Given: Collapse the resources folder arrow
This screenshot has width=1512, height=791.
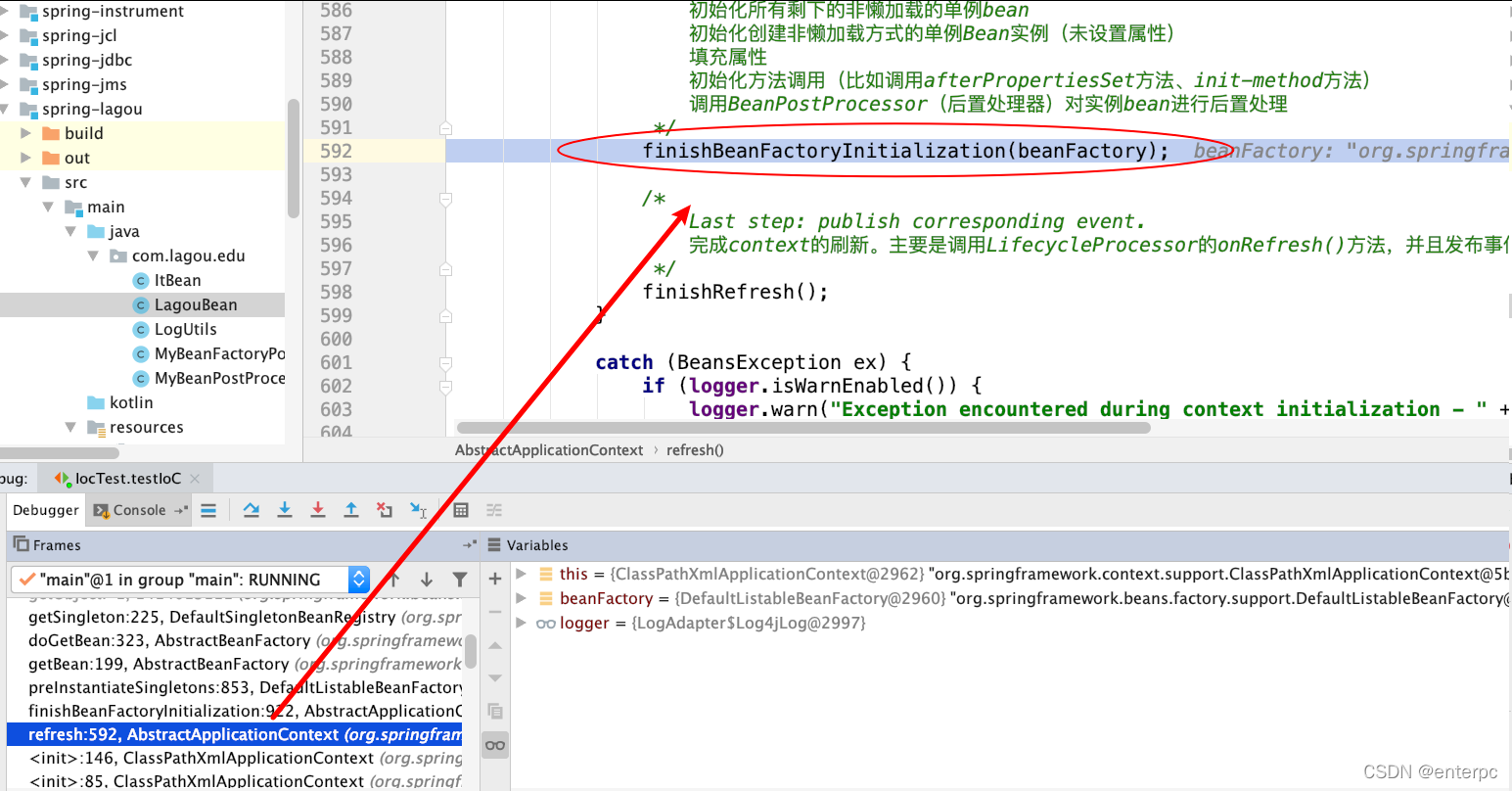Looking at the screenshot, I should tap(70, 427).
